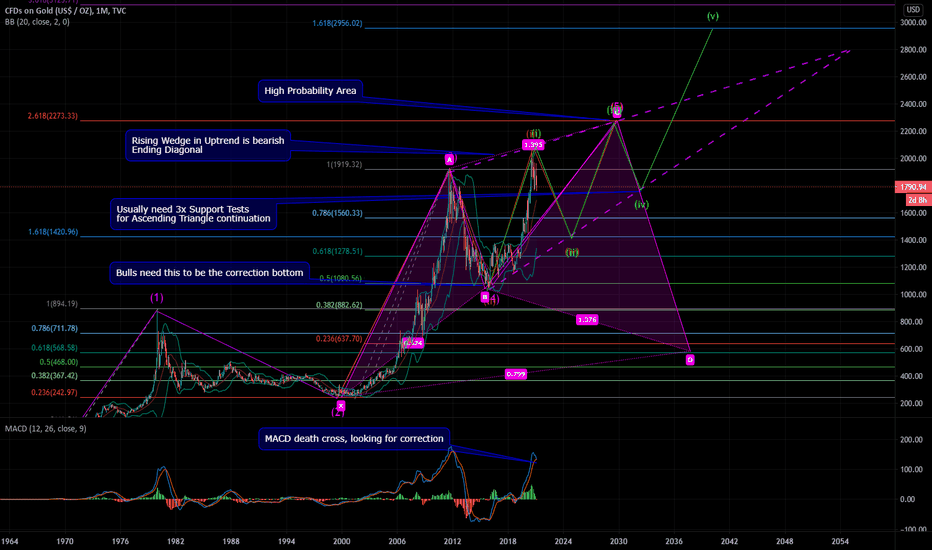This screenshot has height=550, width=932.
Task: Click the harmonic pattern point X marker
Action: tap(341, 406)
